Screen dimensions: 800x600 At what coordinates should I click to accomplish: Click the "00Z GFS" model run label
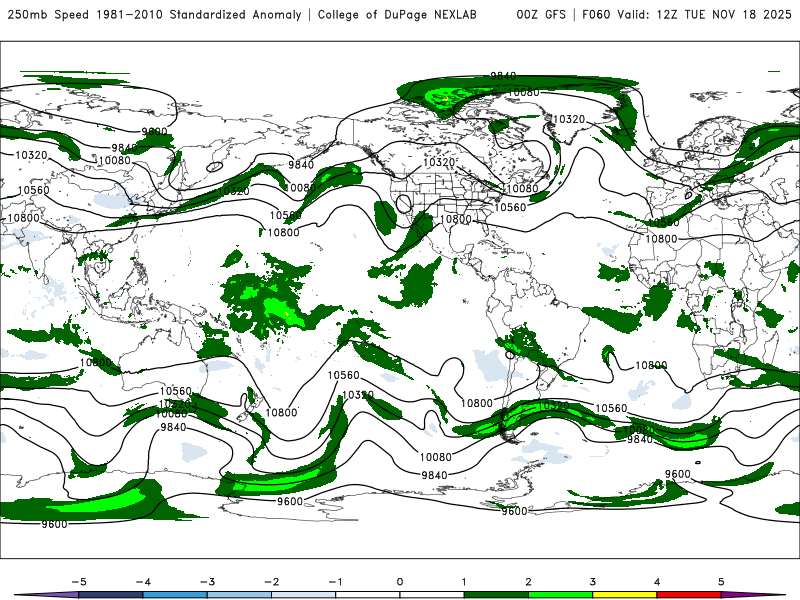pos(541,14)
